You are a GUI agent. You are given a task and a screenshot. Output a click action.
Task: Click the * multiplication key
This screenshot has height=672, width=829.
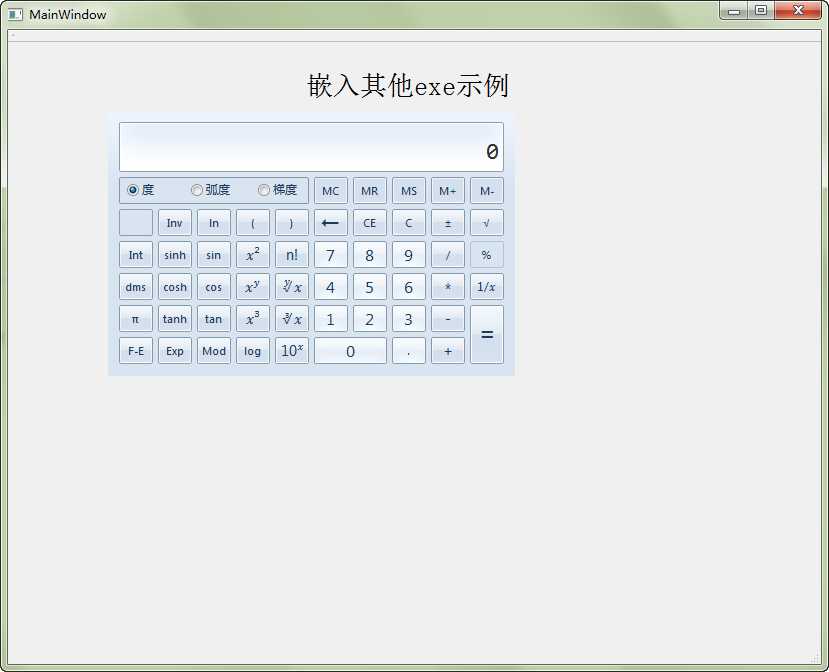coord(448,287)
